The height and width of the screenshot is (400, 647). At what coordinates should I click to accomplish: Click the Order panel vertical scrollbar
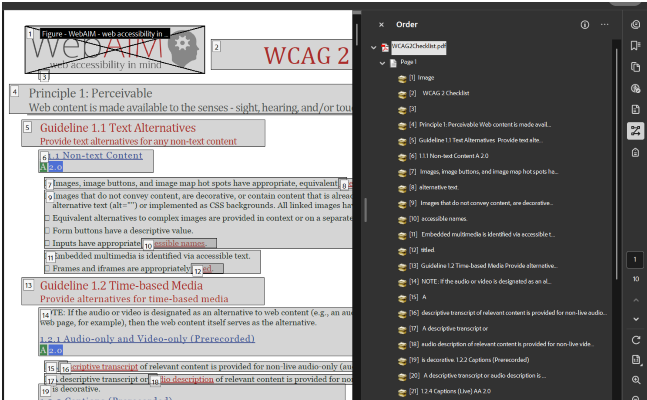pos(616,164)
